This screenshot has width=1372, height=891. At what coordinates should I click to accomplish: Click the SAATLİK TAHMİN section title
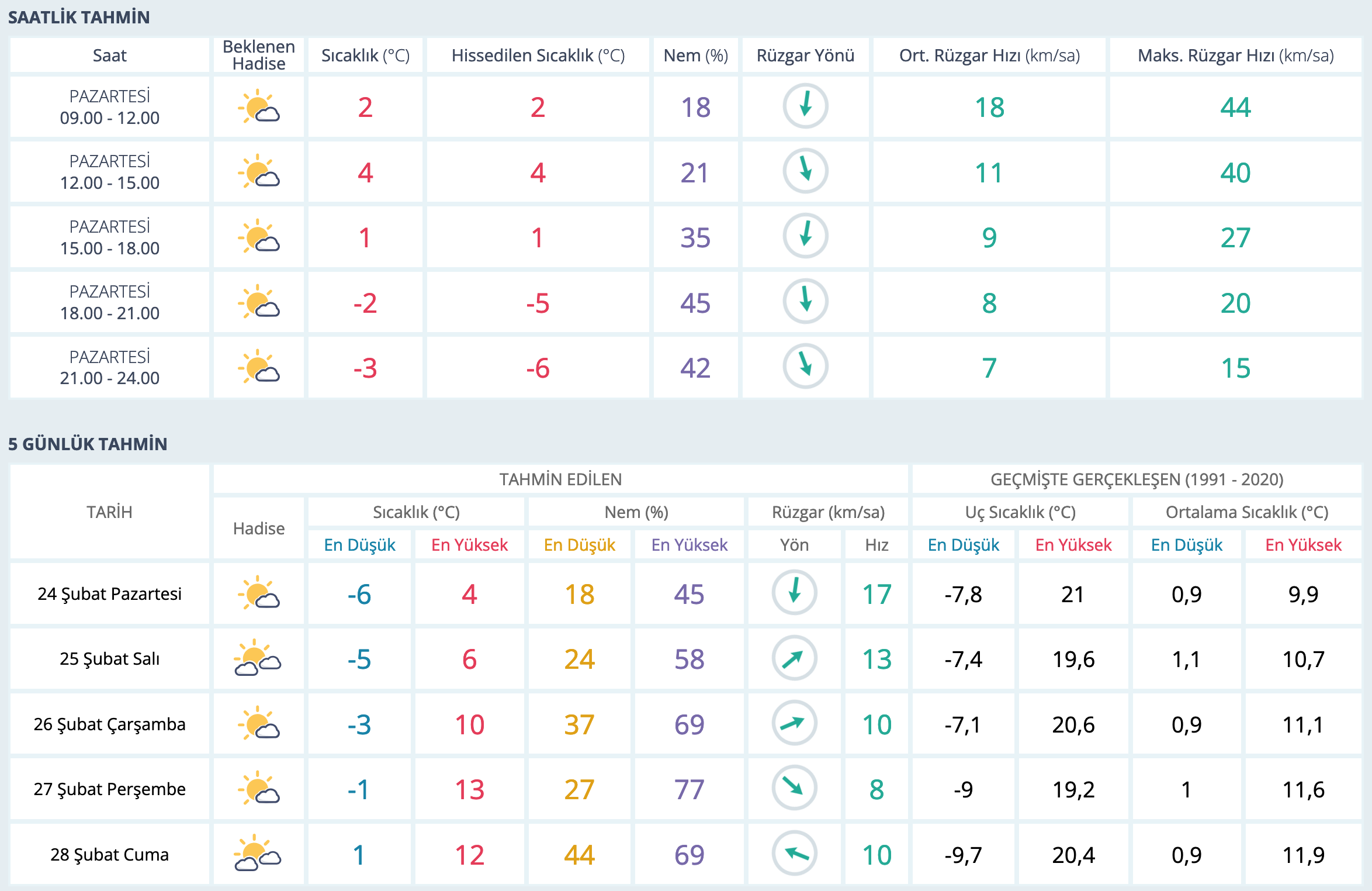click(x=79, y=18)
